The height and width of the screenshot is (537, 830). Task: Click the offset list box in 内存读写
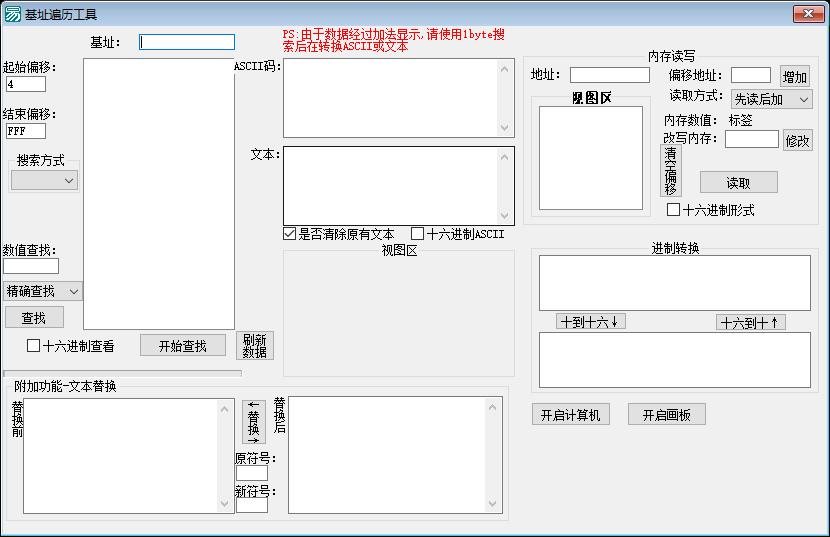coord(591,158)
